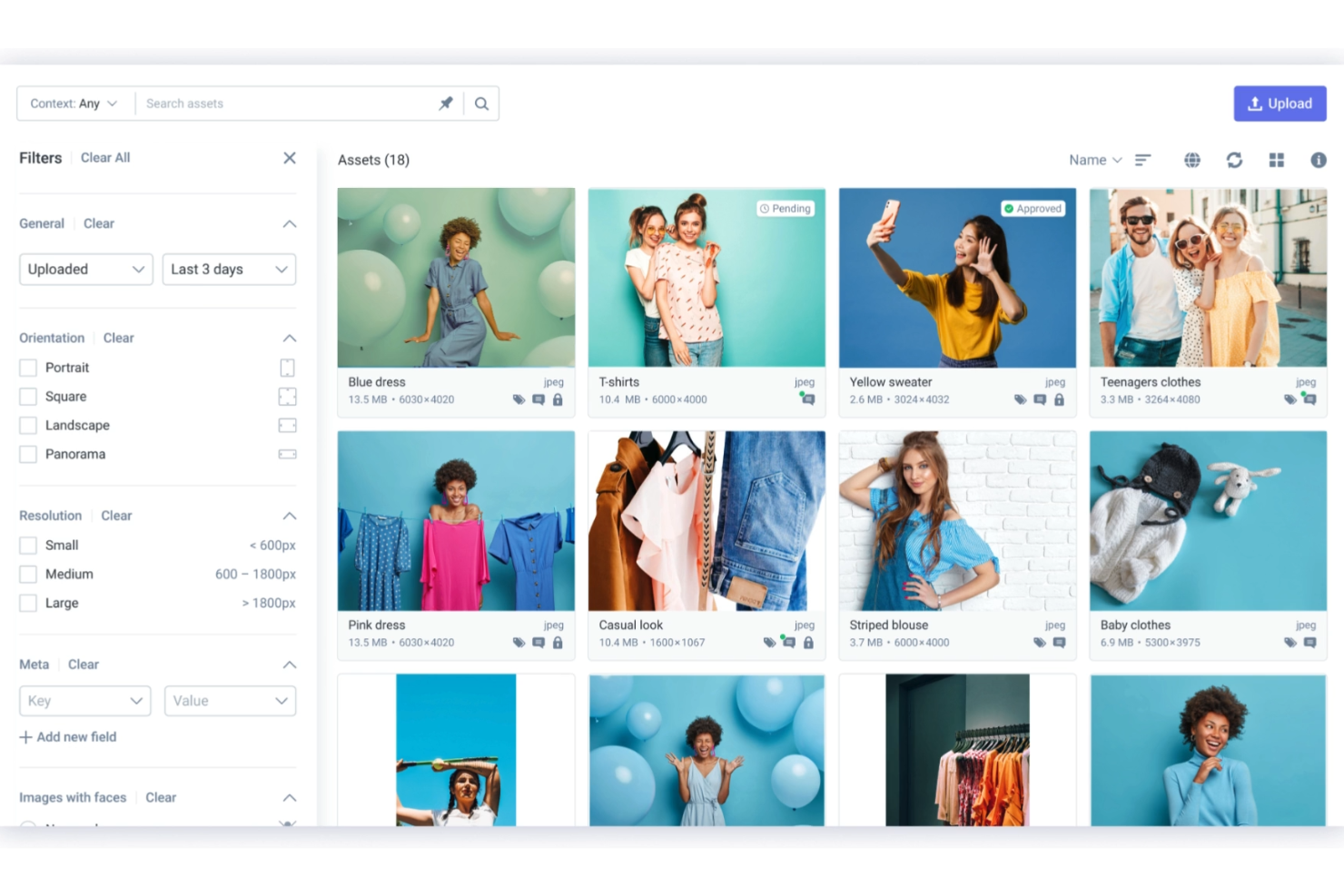Check the Portrait orientation filter
Viewport: 1344px width, 896px height.
tap(27, 367)
